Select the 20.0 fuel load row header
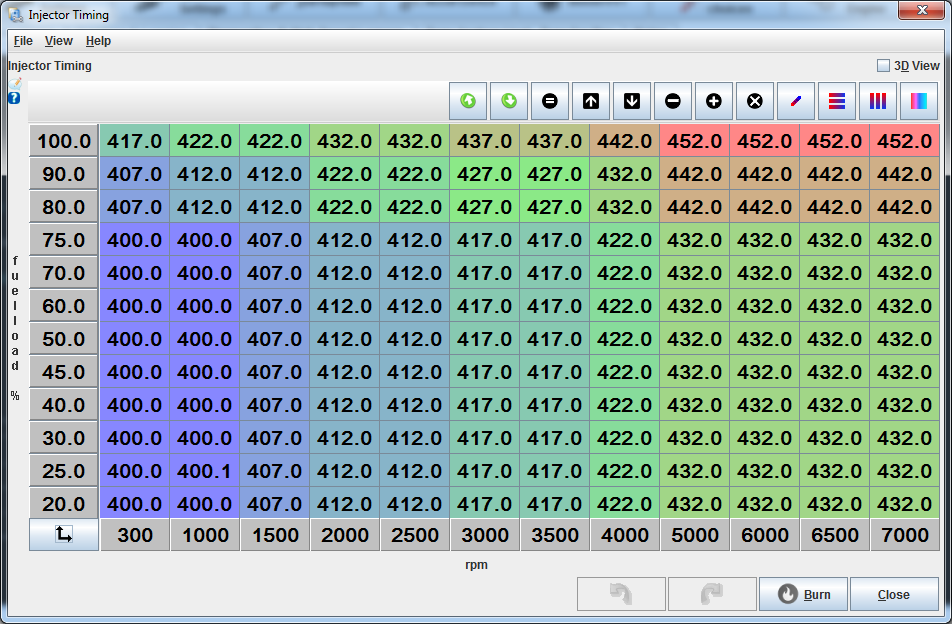 pyautogui.click(x=64, y=503)
